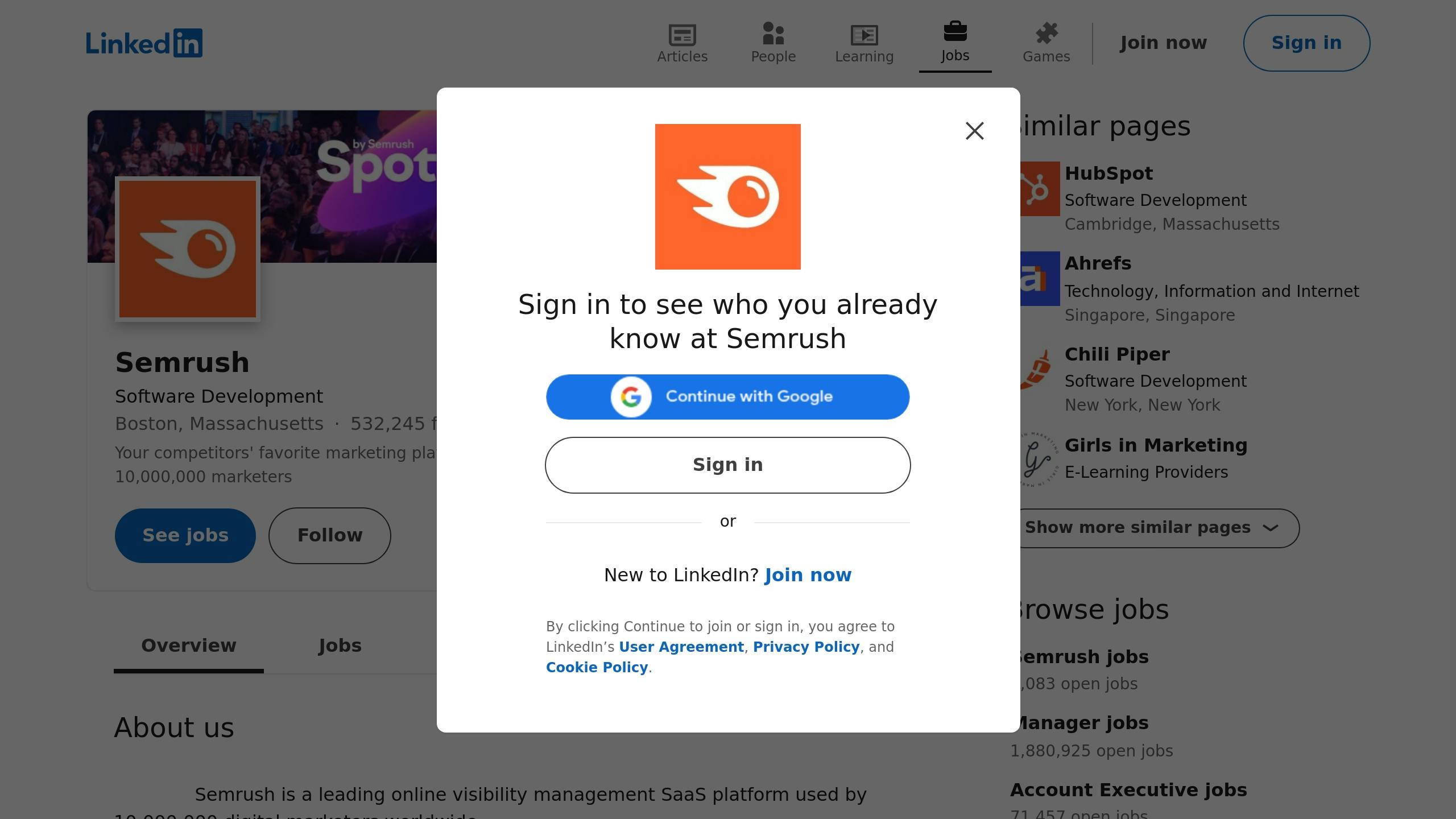Open the User Agreement link
Viewport: 1456px width, 819px height.
(x=681, y=647)
